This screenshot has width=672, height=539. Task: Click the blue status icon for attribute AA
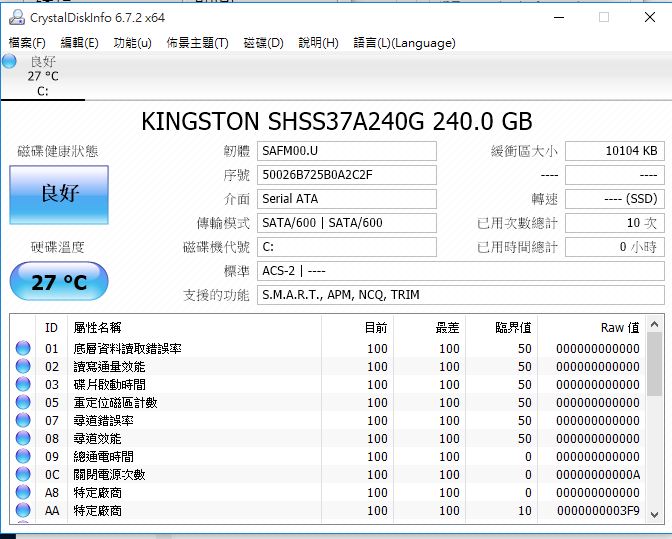[23, 510]
